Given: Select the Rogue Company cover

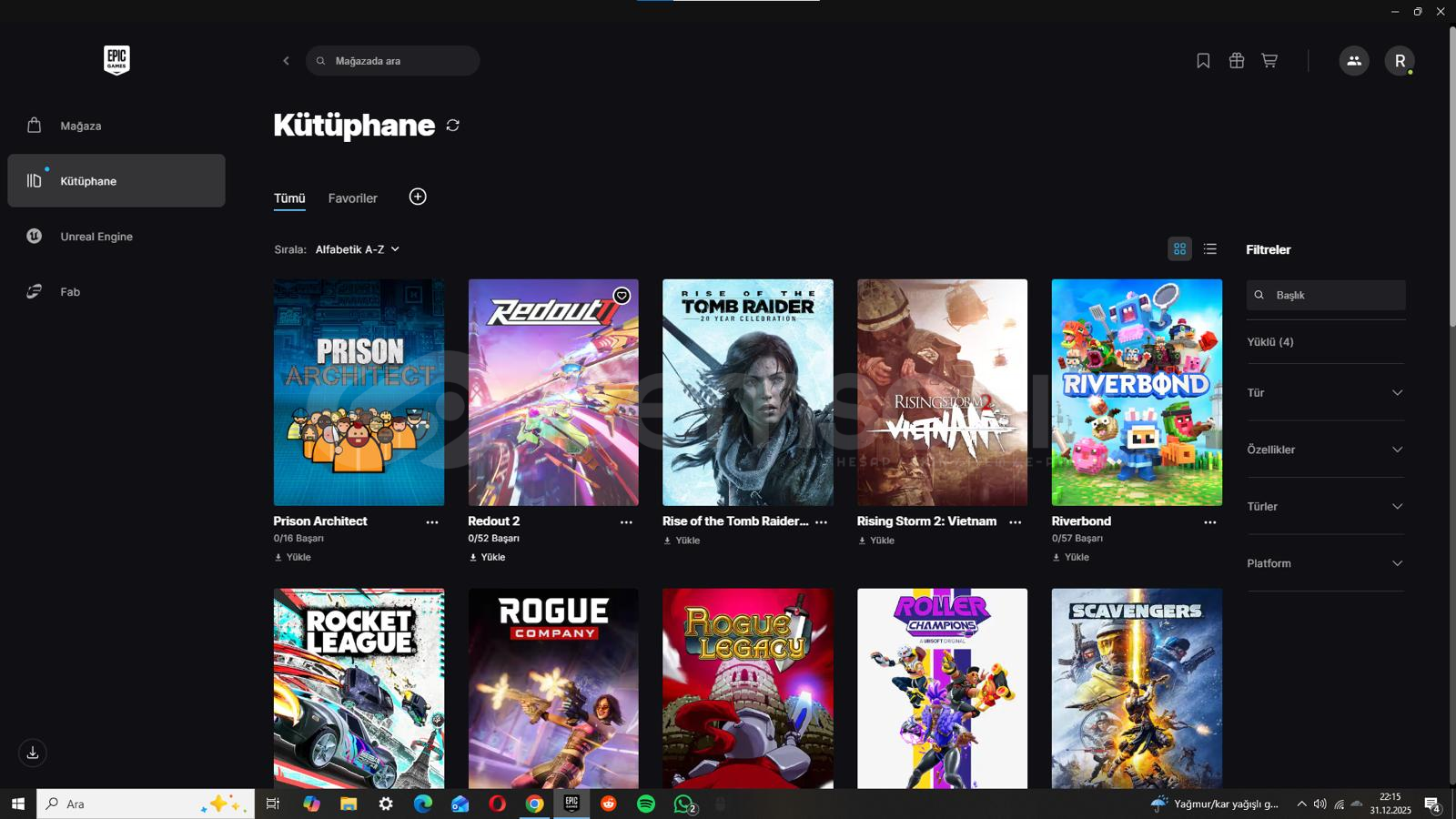Looking at the screenshot, I should click(553, 689).
